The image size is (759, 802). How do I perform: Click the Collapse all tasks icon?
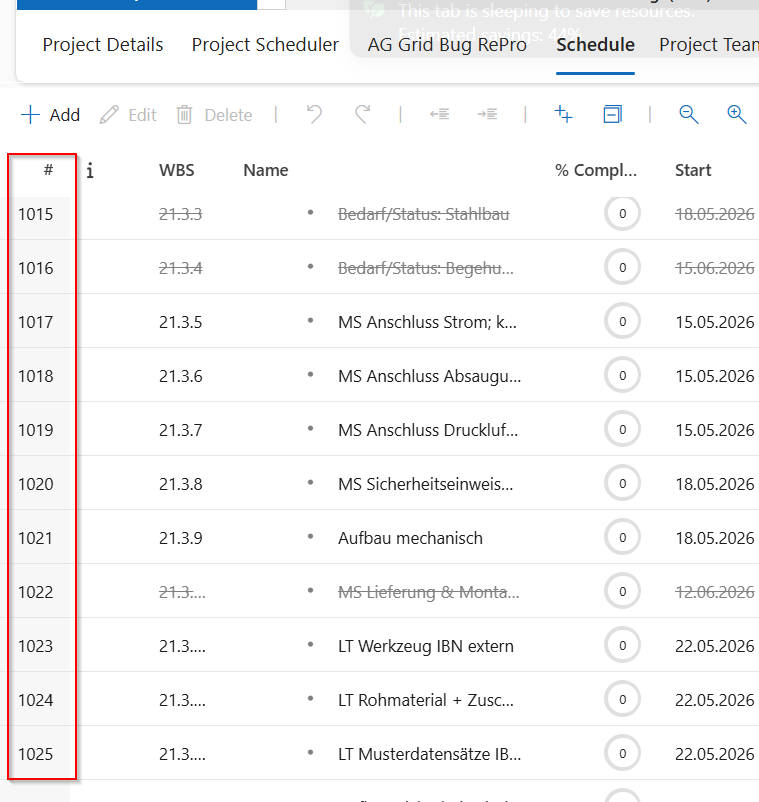click(x=612, y=114)
